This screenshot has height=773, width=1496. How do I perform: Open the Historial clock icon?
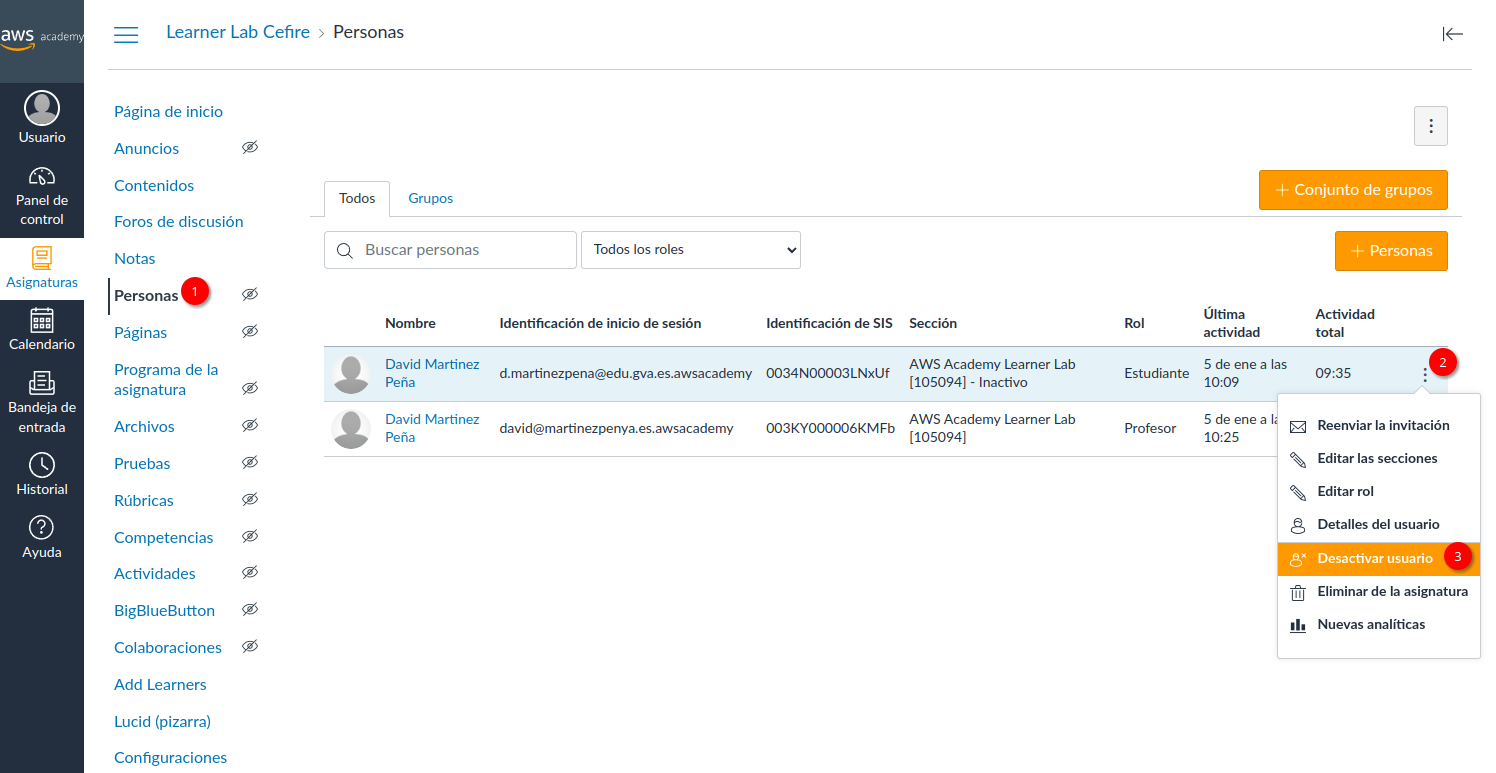point(41,465)
